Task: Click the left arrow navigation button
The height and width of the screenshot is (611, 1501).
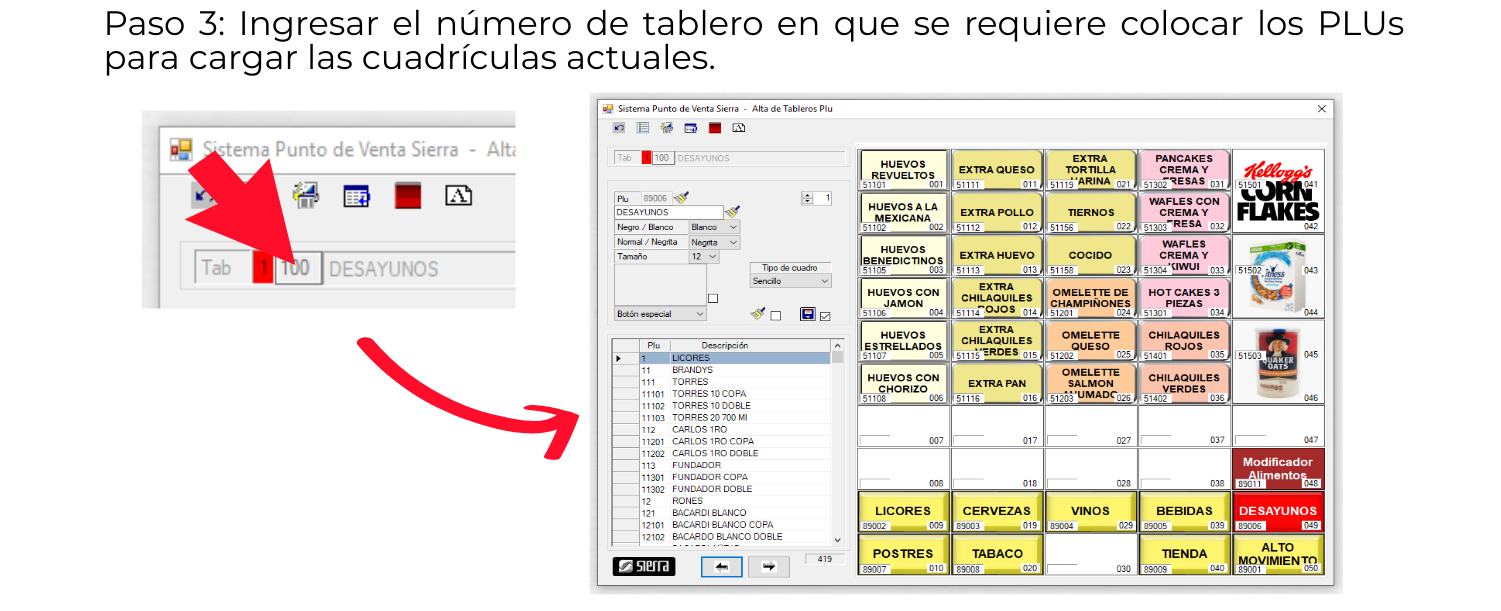Action: coord(721,567)
